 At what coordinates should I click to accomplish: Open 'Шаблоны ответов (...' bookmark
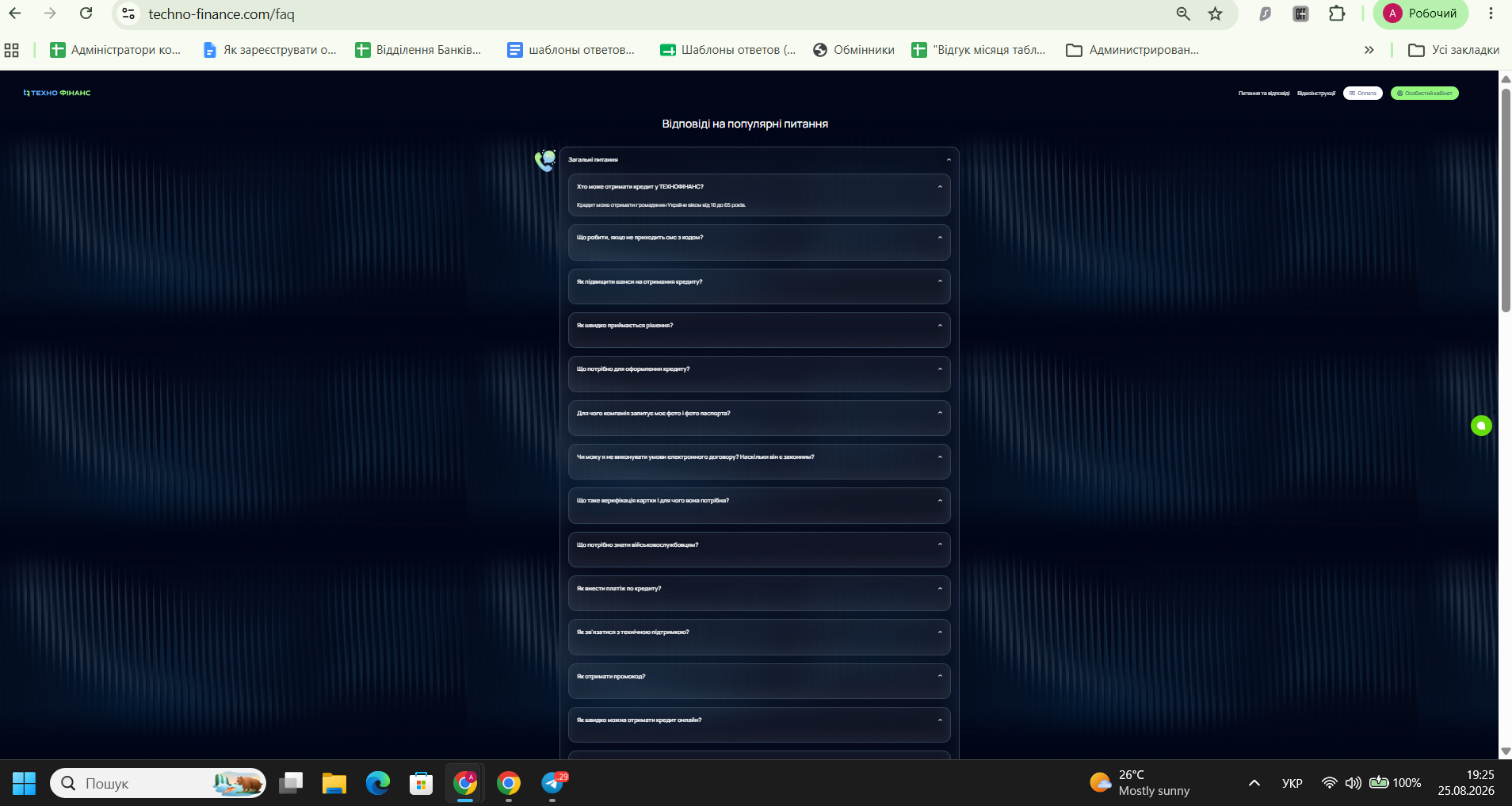[727, 50]
